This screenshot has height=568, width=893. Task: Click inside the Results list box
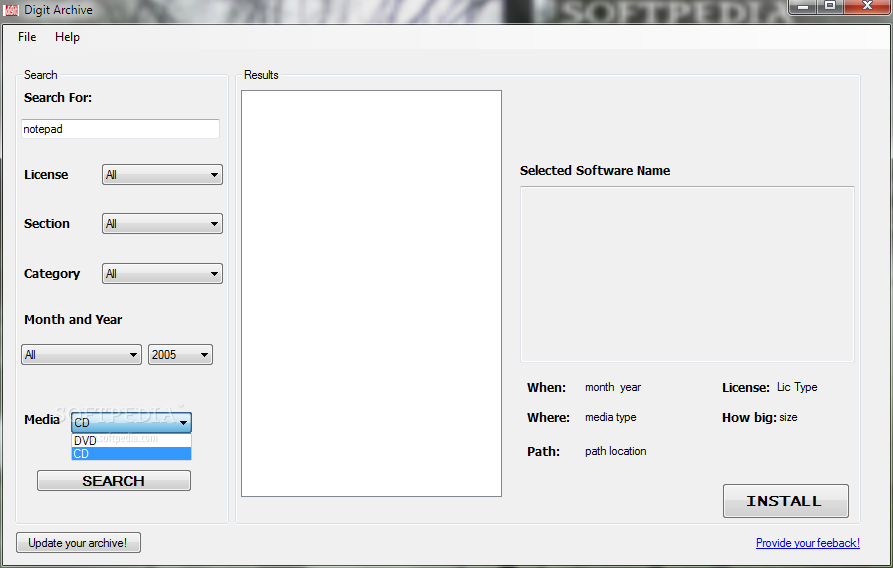[x=371, y=293]
